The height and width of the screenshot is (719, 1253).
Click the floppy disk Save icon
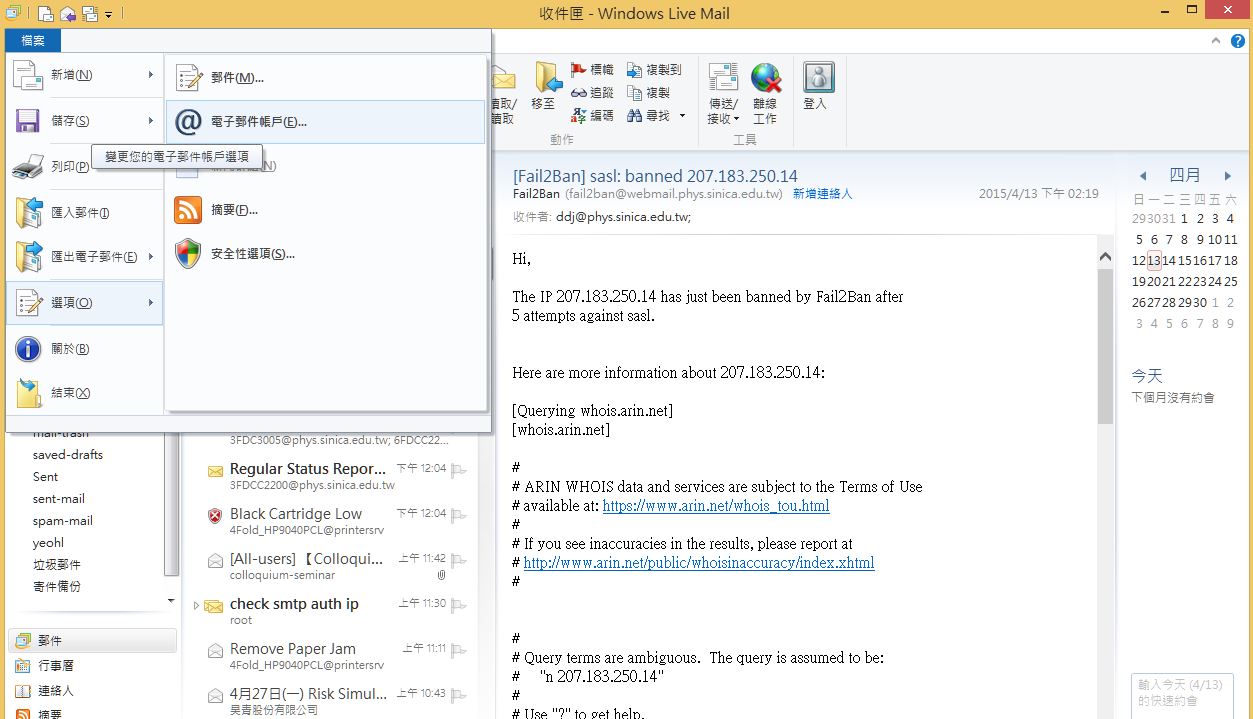tap(28, 121)
